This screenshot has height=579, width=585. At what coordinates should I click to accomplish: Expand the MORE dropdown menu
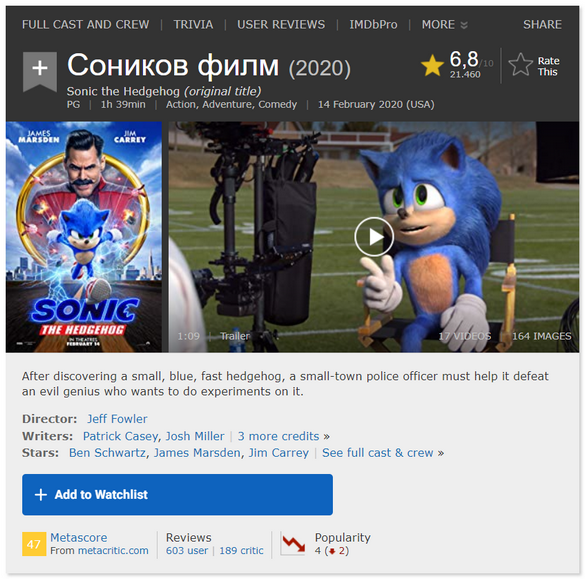click(444, 25)
